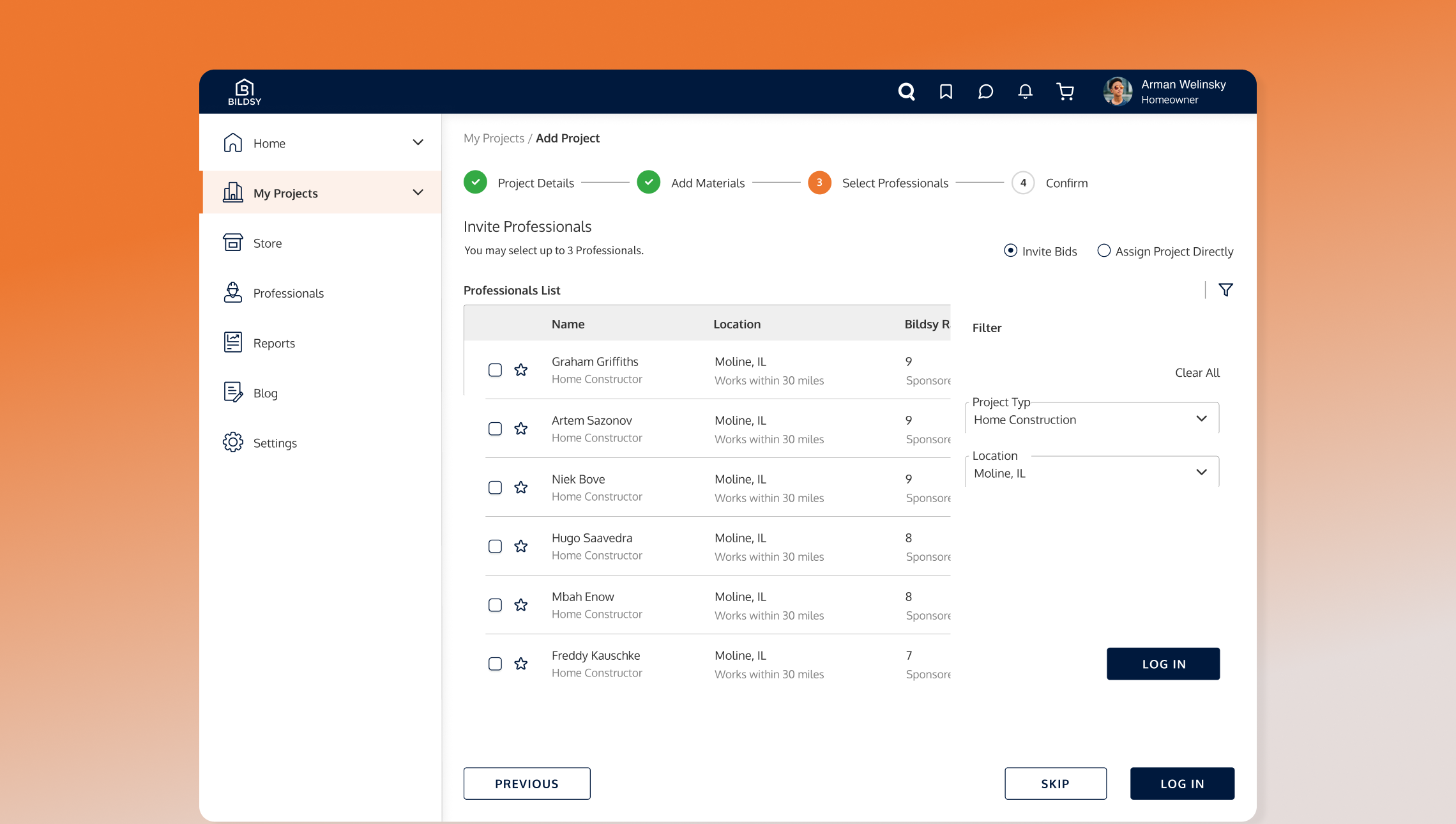Star Hugo Saavedra as favorite
The image size is (1456, 824).
pyautogui.click(x=521, y=546)
